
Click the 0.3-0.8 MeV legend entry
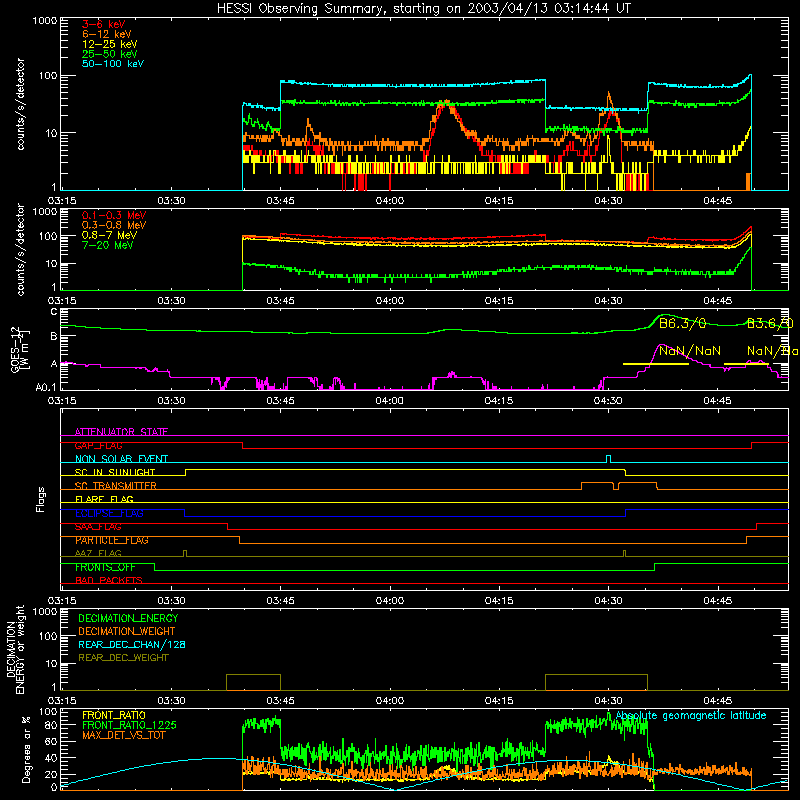coord(114,225)
